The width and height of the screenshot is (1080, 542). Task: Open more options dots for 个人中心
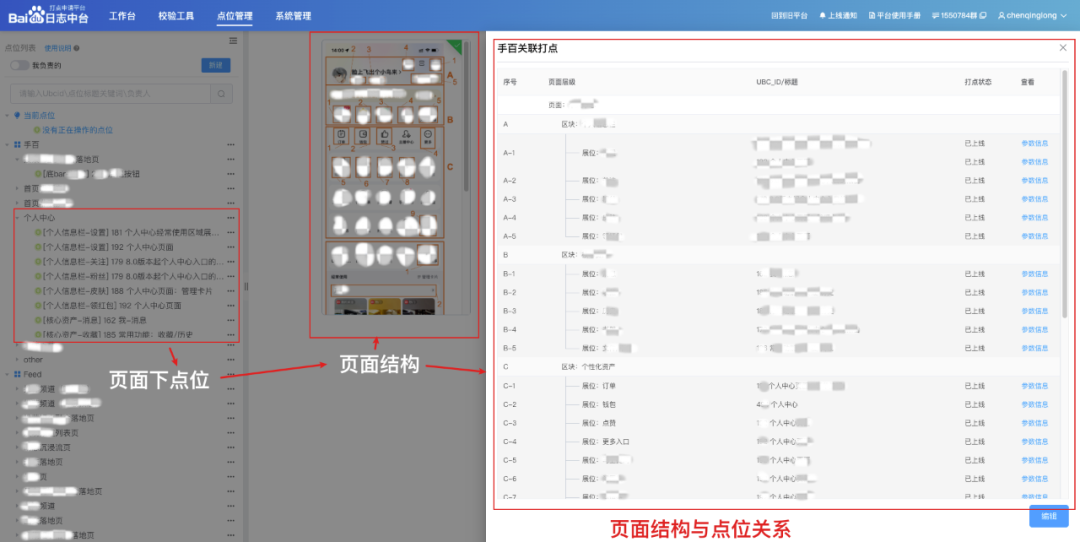tap(231, 216)
